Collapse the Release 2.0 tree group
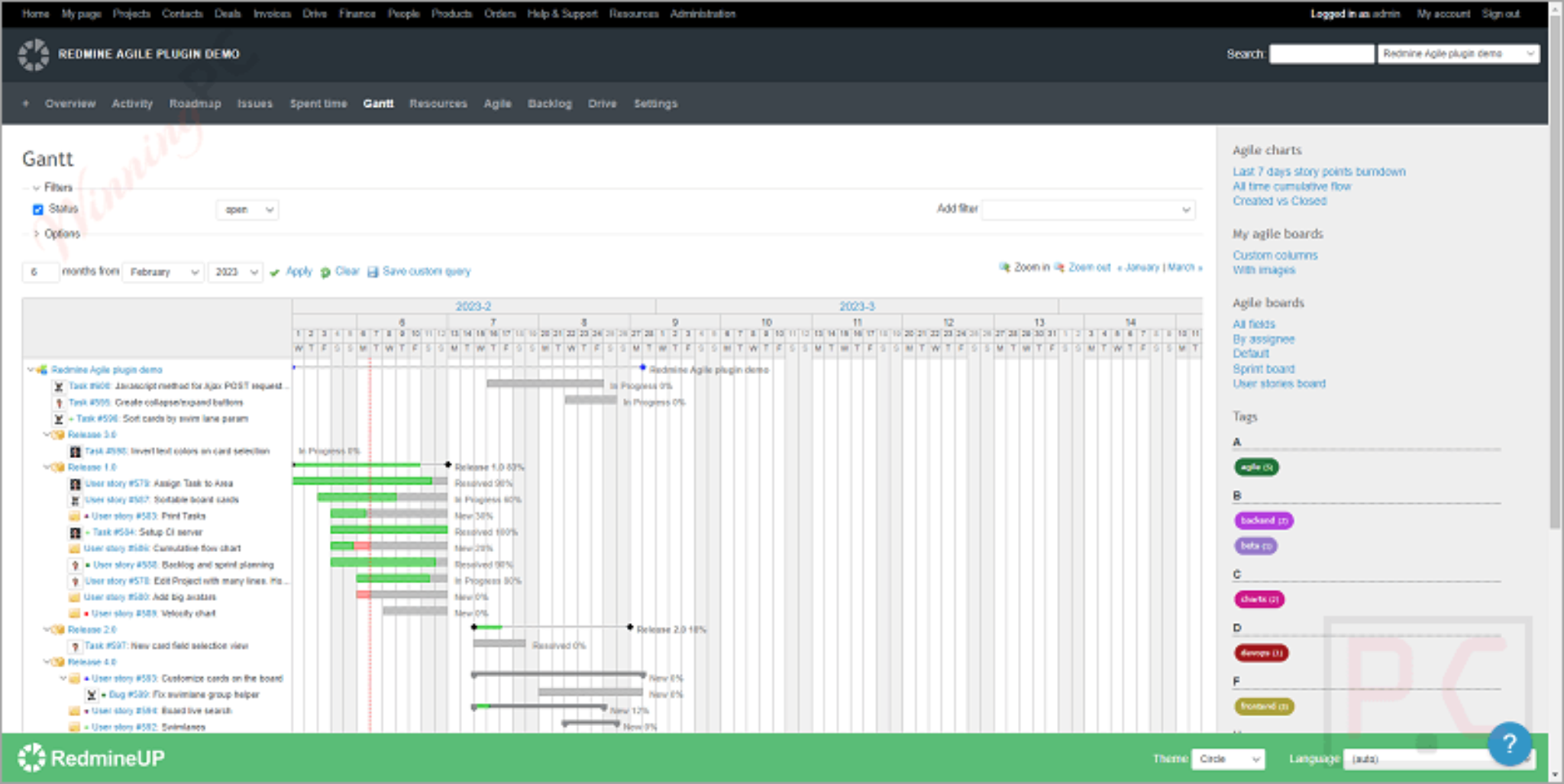Viewport: 1564px width, 784px height. [47, 630]
